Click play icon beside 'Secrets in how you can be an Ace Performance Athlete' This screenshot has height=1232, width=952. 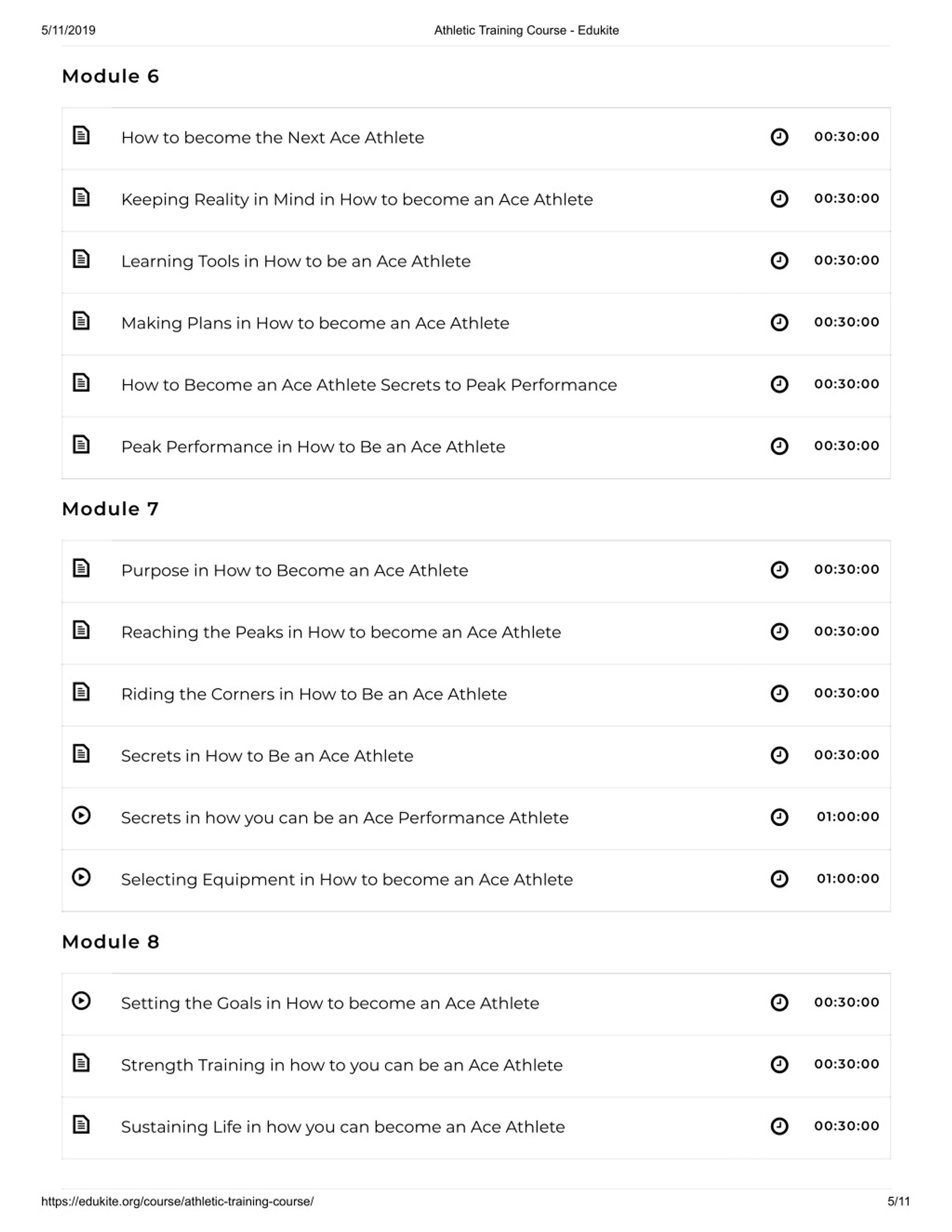(81, 816)
